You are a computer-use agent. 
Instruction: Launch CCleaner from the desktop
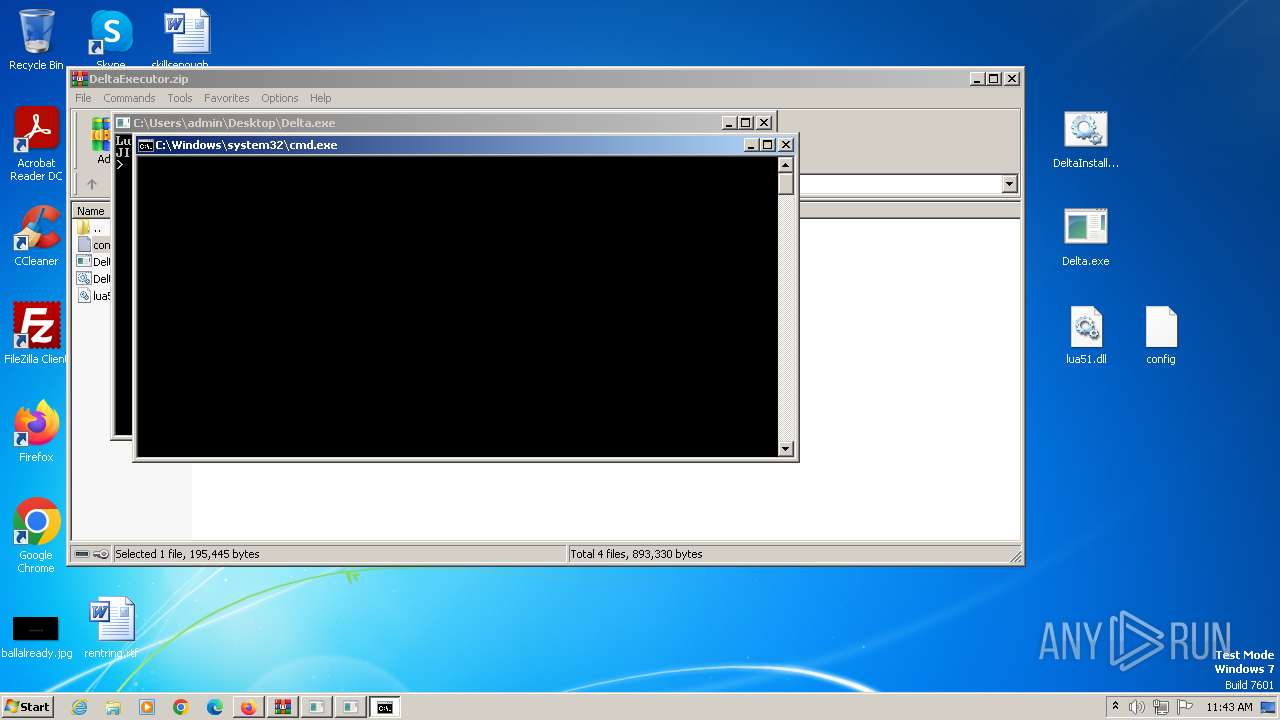[36, 236]
